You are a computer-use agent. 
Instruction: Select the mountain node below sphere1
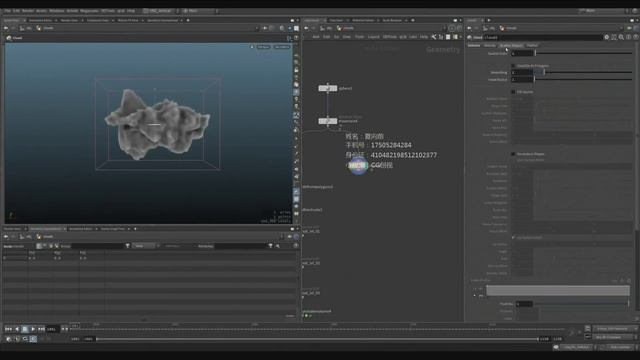point(328,121)
